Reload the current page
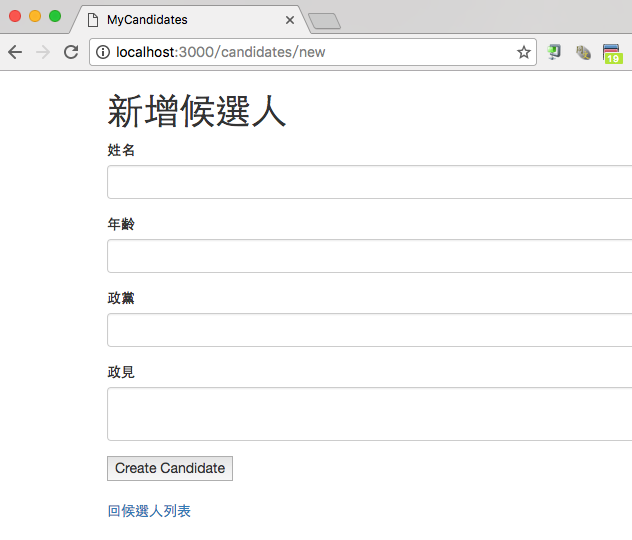Image resolution: width=632 pixels, height=540 pixels. click(71, 52)
